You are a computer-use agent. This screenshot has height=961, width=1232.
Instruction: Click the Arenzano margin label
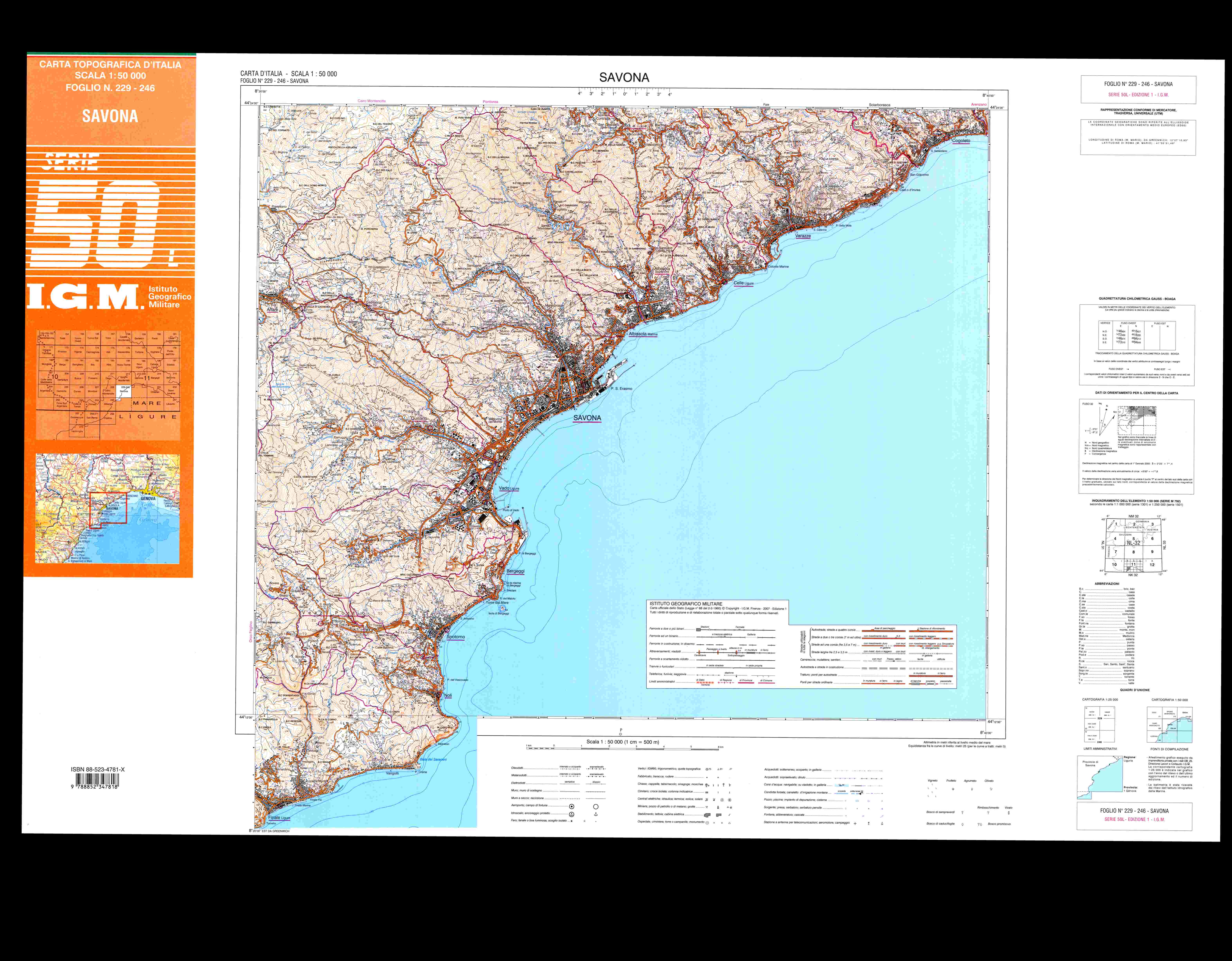pyautogui.click(x=979, y=104)
